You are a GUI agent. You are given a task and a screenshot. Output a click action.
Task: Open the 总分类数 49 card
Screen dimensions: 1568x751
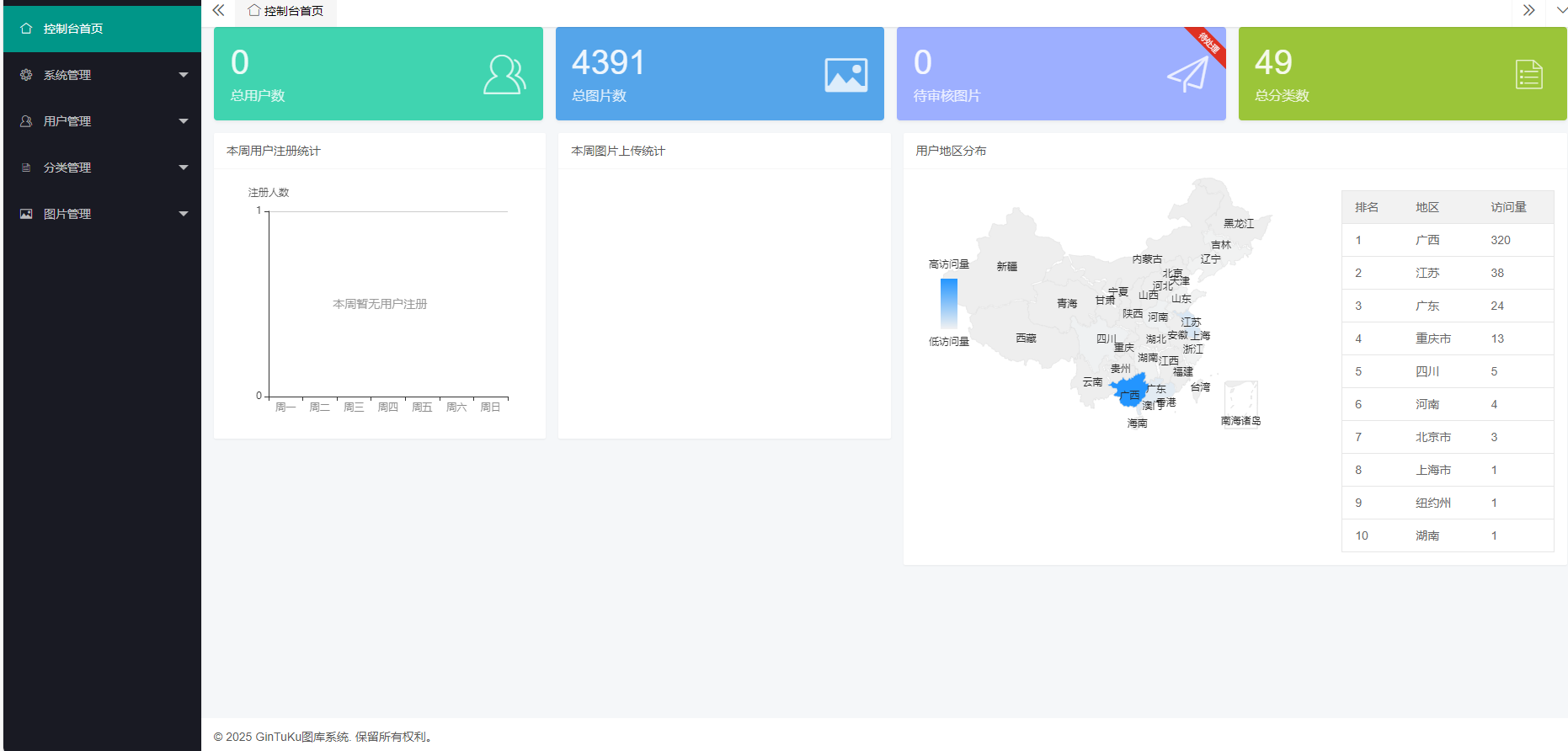pyautogui.click(x=1403, y=74)
